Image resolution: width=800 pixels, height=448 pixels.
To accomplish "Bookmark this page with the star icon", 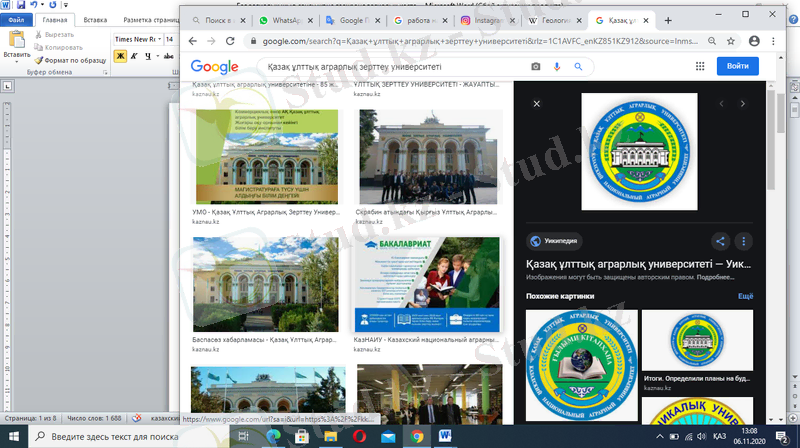I will pos(731,41).
